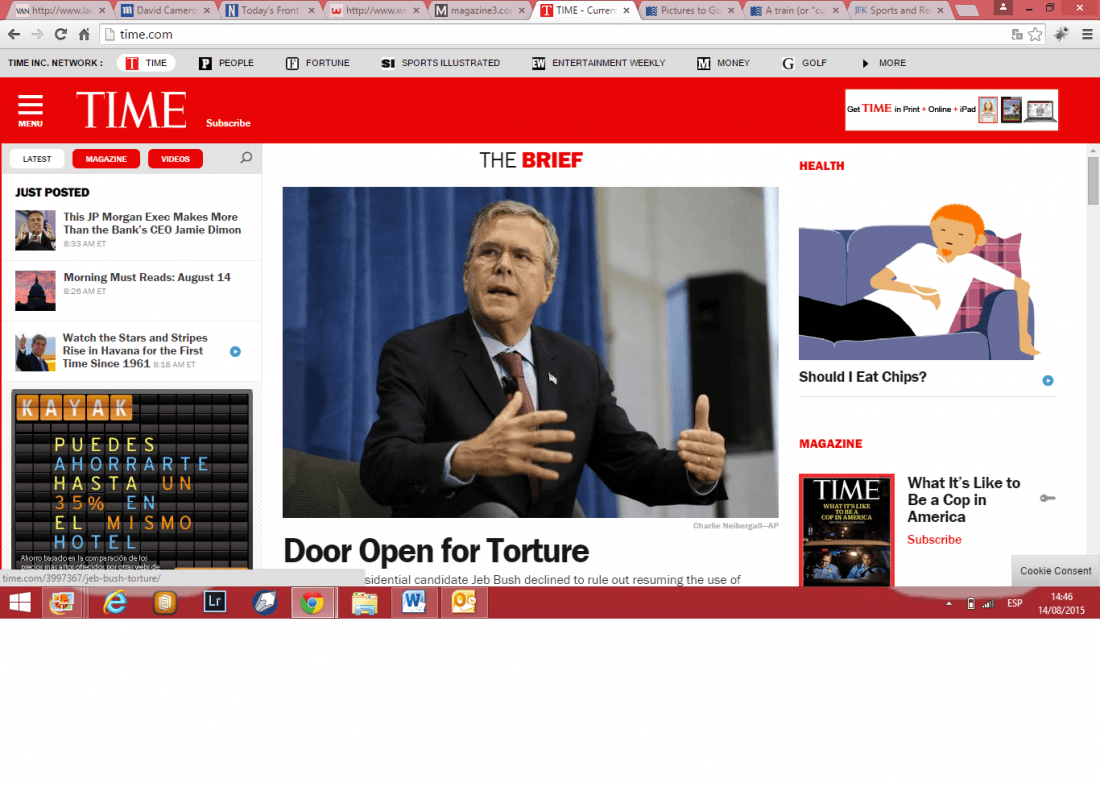Open Watch the Stars and Stripes article
This screenshot has width=1100, height=787.
tap(135, 350)
